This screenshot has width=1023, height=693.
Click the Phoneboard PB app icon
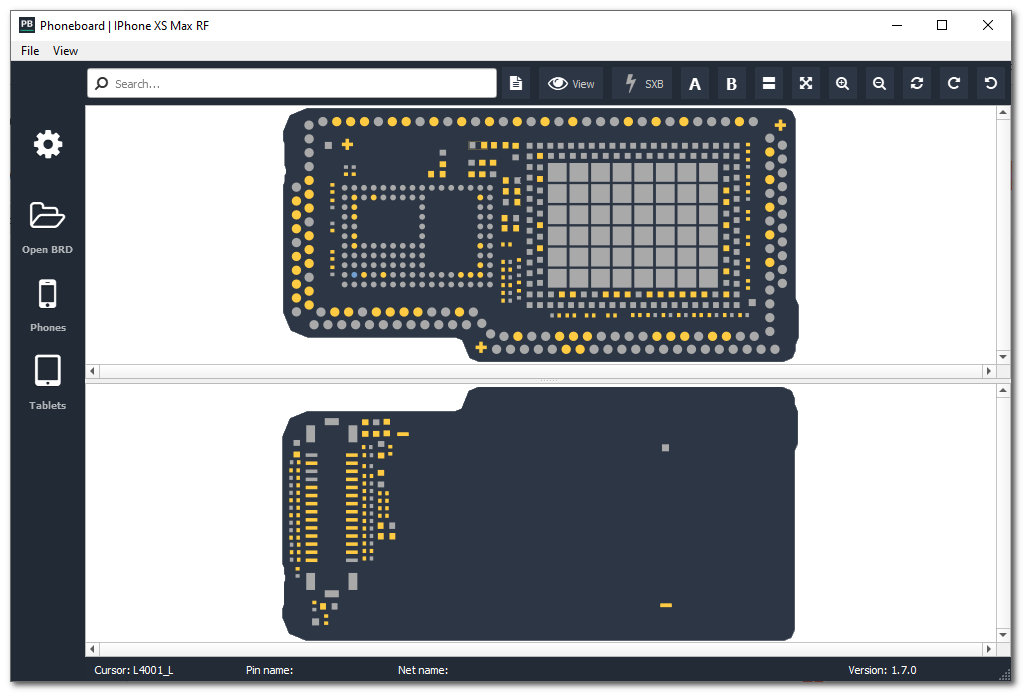[x=27, y=25]
